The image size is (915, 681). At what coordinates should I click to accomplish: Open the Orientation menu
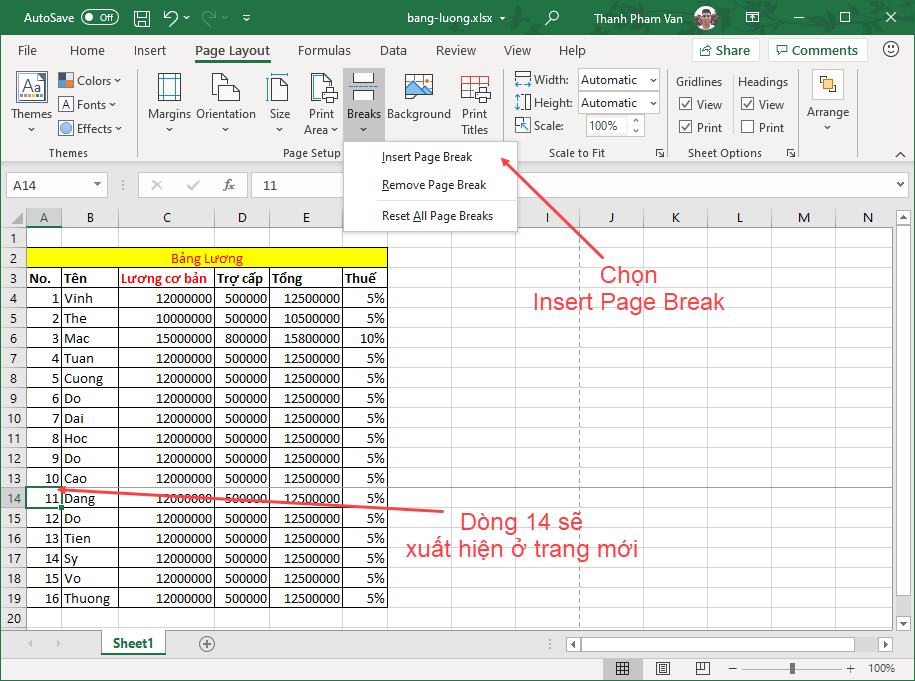[x=226, y=103]
